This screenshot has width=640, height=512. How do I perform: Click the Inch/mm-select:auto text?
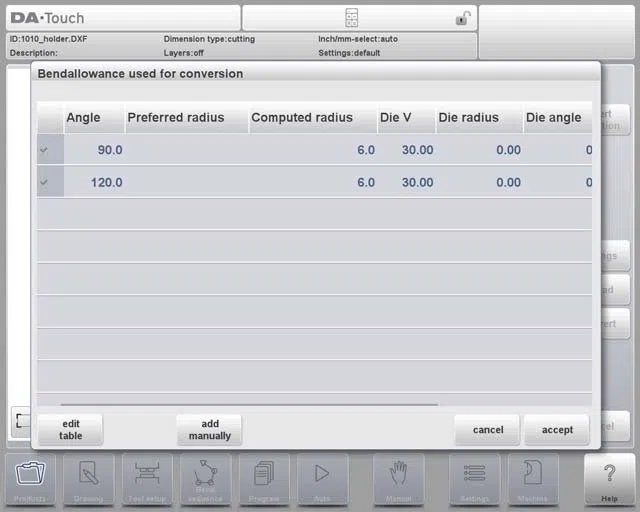tap(358, 39)
